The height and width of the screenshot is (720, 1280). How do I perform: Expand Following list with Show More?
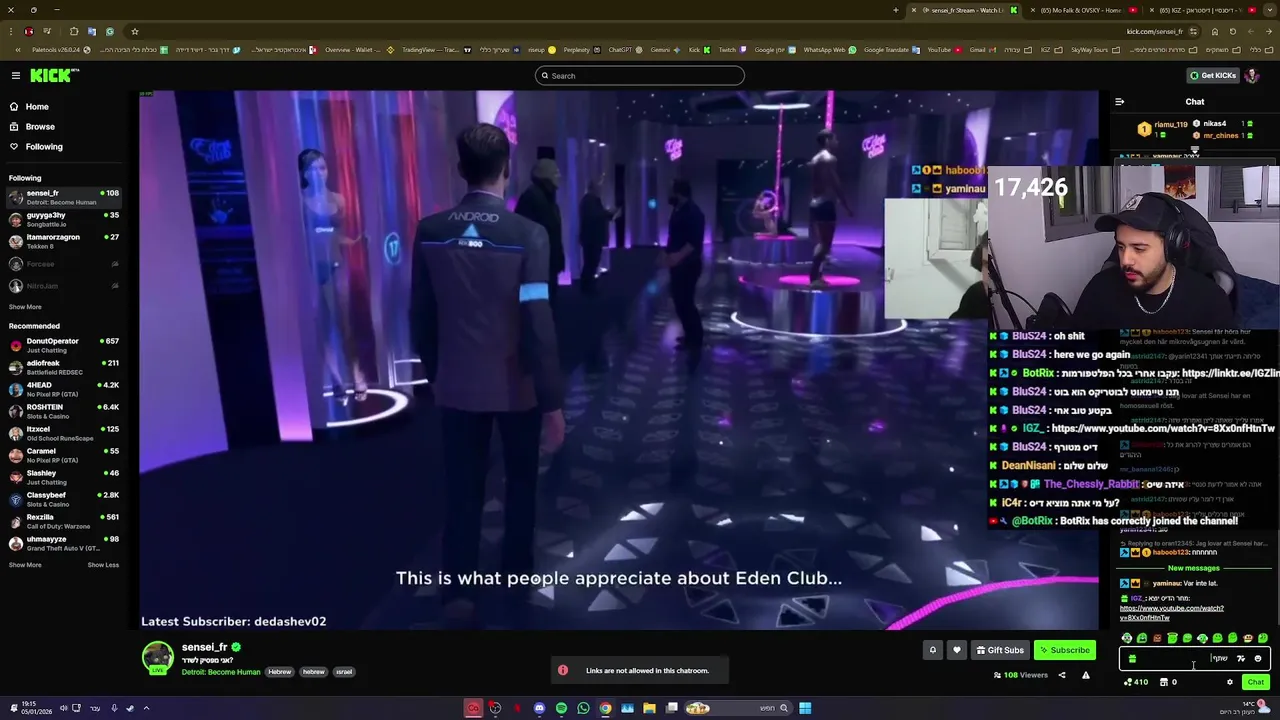25,307
